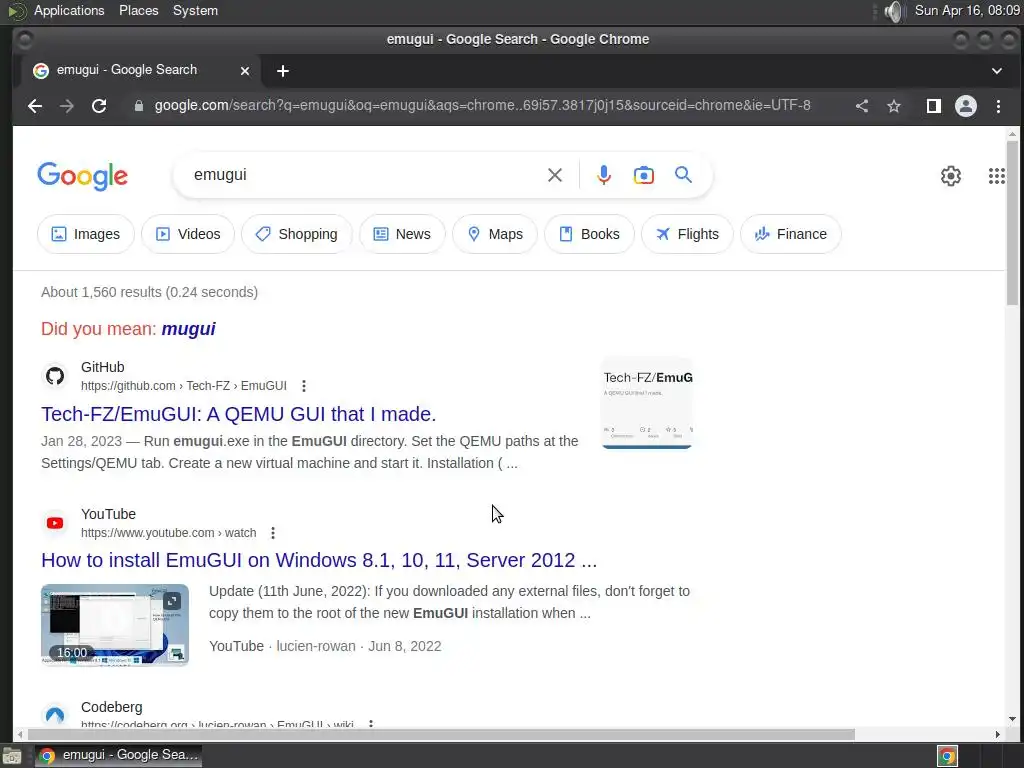
Task: Submit search with magnifier icon
Action: click(x=683, y=175)
